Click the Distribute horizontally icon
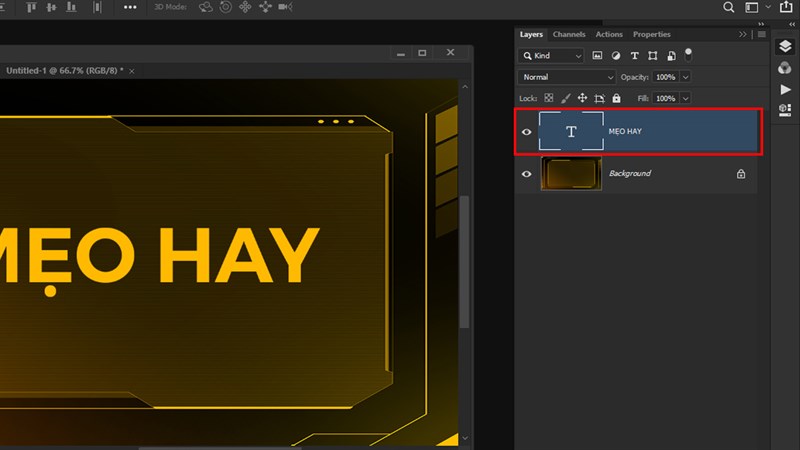Viewport: 800px width, 450px height. coord(97,7)
